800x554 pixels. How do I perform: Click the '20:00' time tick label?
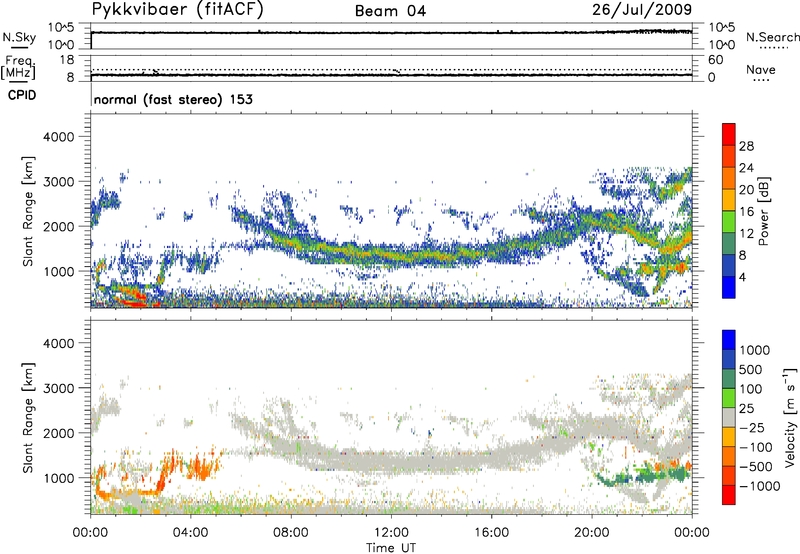(591, 533)
